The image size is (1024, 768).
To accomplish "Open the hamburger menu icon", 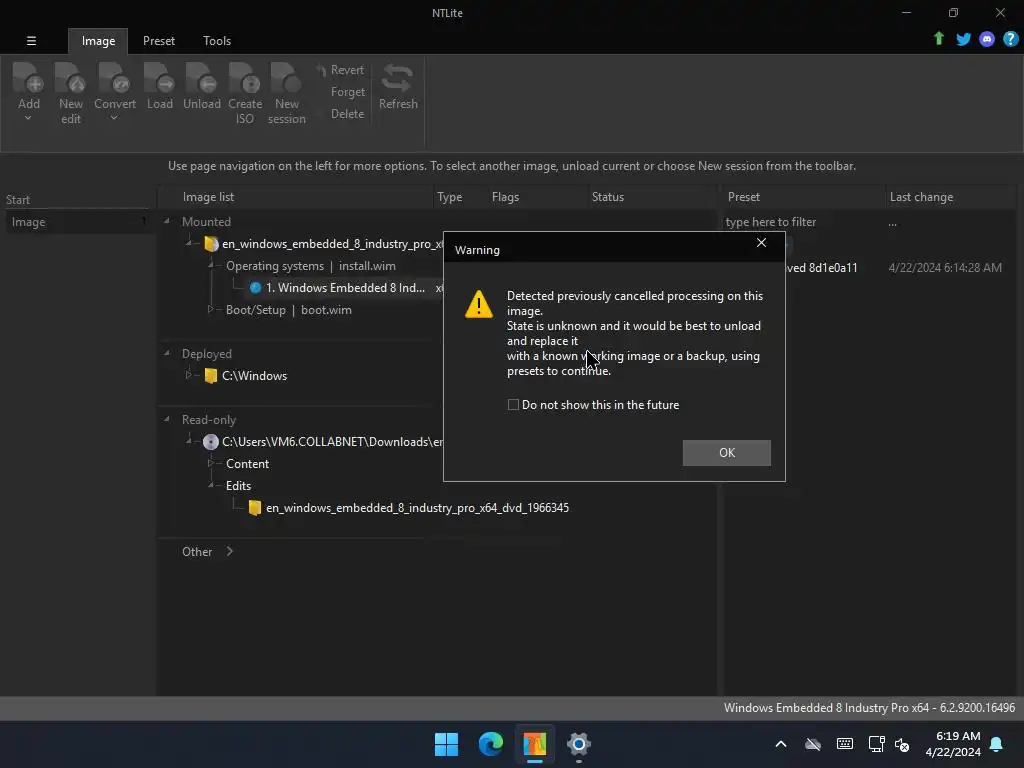I will [31, 40].
